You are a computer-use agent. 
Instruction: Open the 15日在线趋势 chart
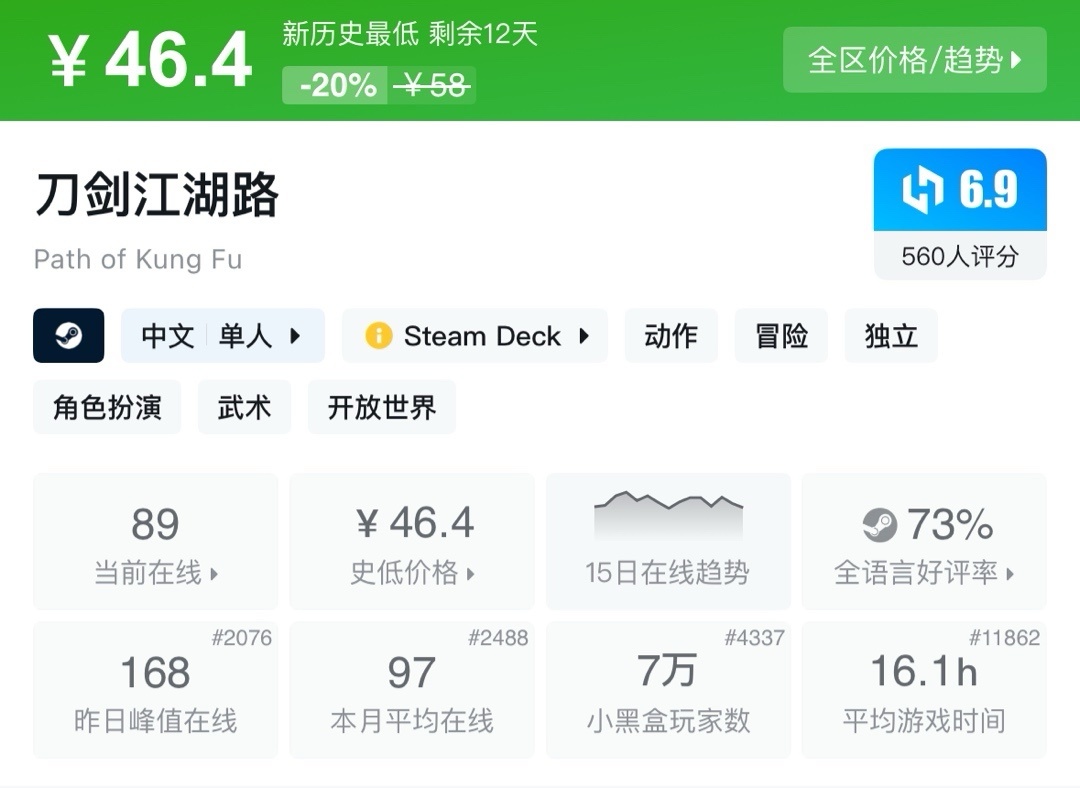click(x=667, y=540)
